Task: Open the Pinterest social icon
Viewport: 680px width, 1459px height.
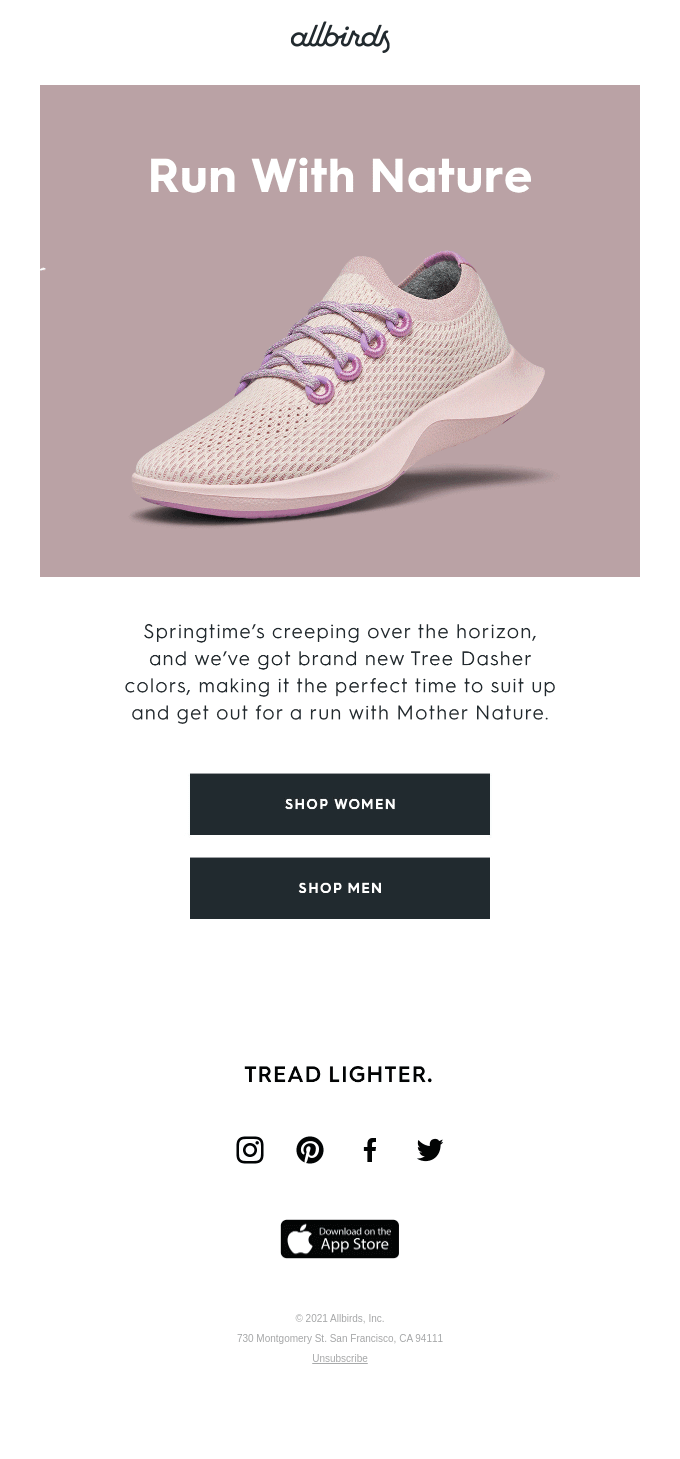Action: tap(310, 1150)
